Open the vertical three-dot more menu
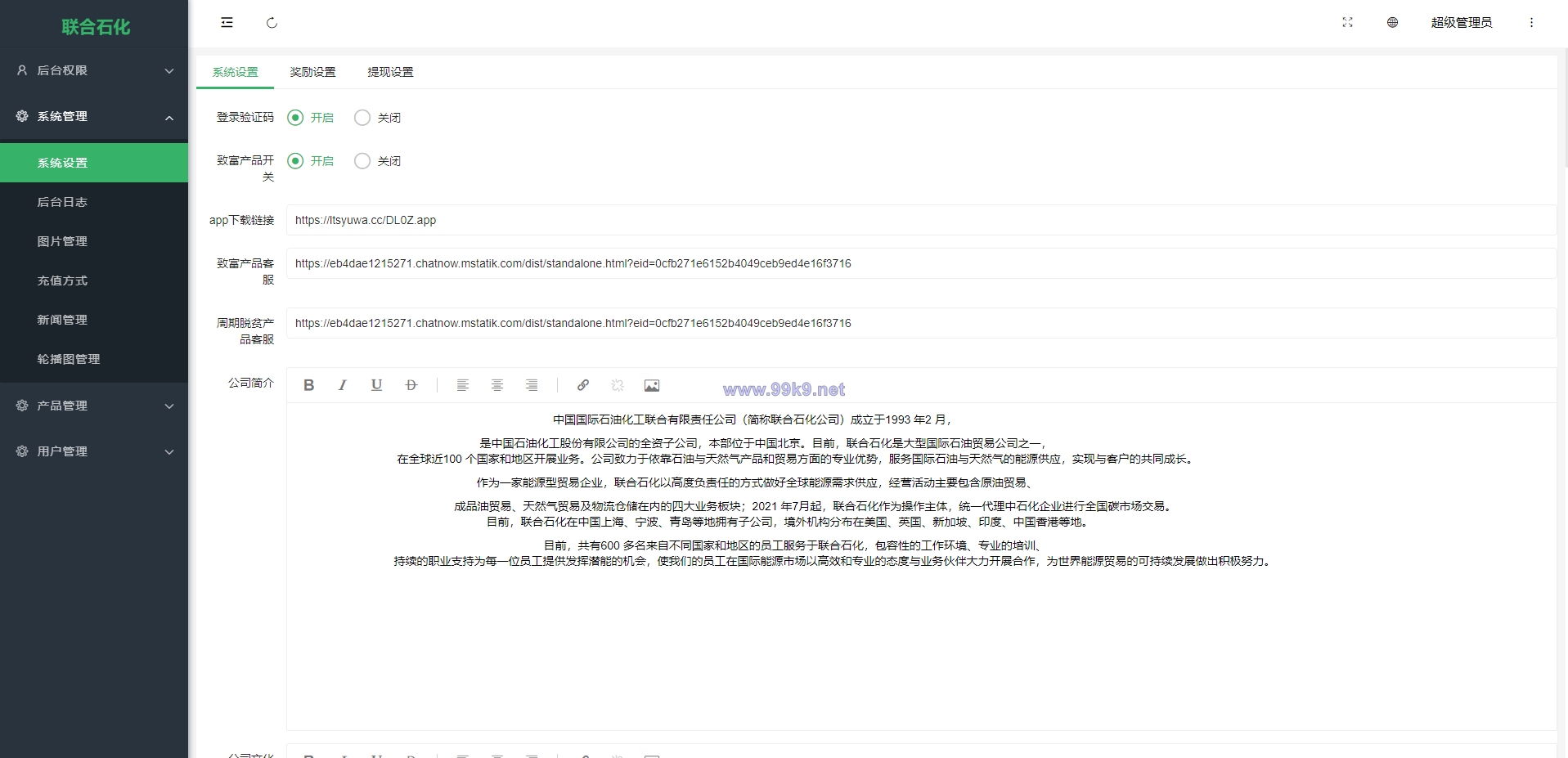Image resolution: width=1568 pixels, height=758 pixels. [x=1531, y=23]
